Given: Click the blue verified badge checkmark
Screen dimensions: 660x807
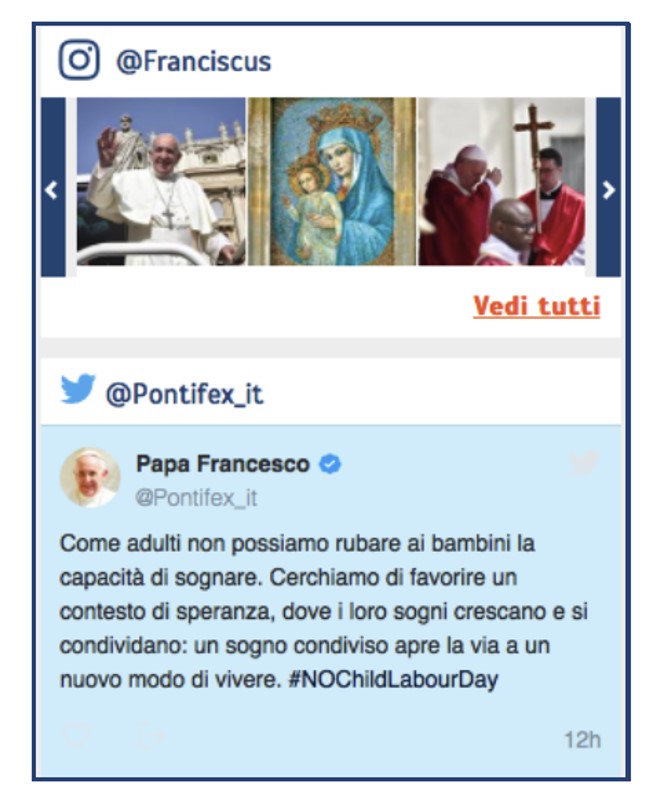Looking at the screenshot, I should click(330, 464).
